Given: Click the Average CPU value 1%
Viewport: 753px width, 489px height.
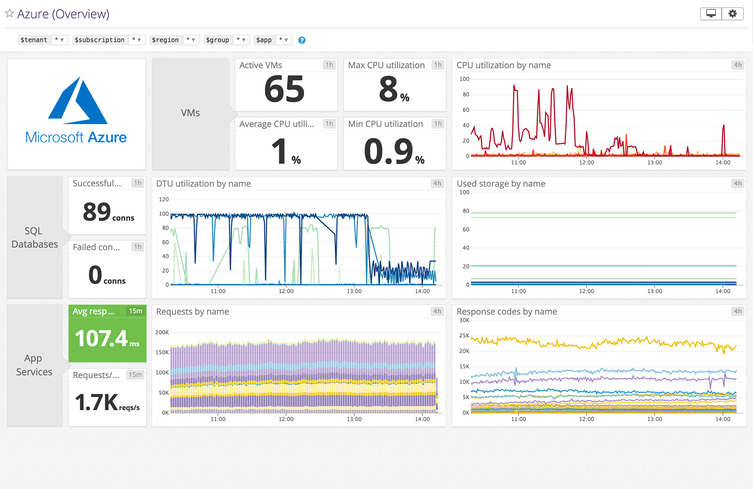Looking at the screenshot, I should [x=286, y=152].
